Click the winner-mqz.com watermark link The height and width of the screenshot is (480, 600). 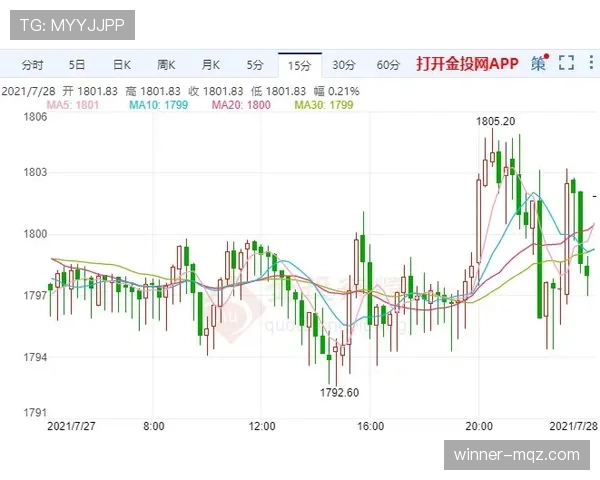517,455
